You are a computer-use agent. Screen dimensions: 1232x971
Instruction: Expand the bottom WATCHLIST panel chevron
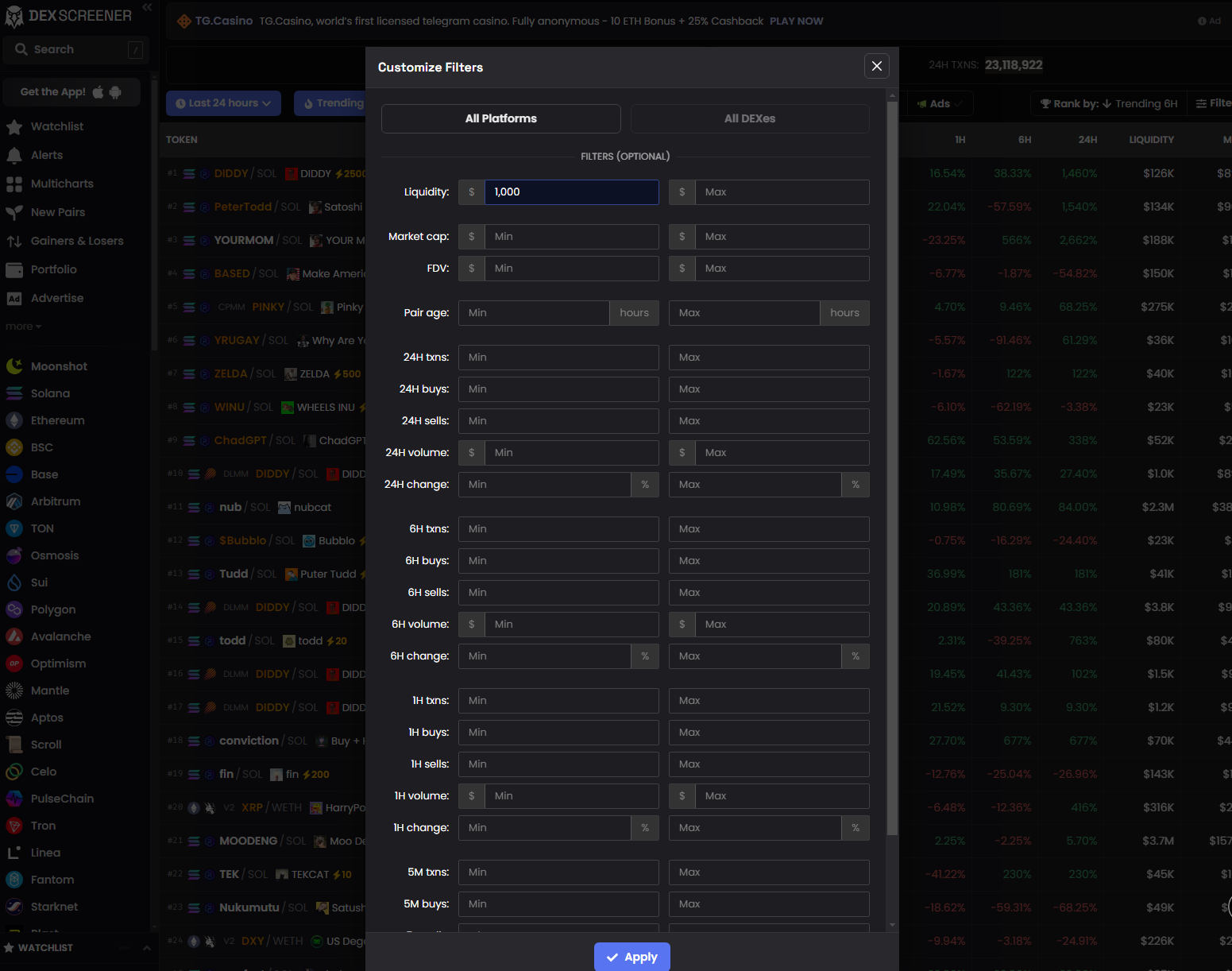tap(146, 948)
